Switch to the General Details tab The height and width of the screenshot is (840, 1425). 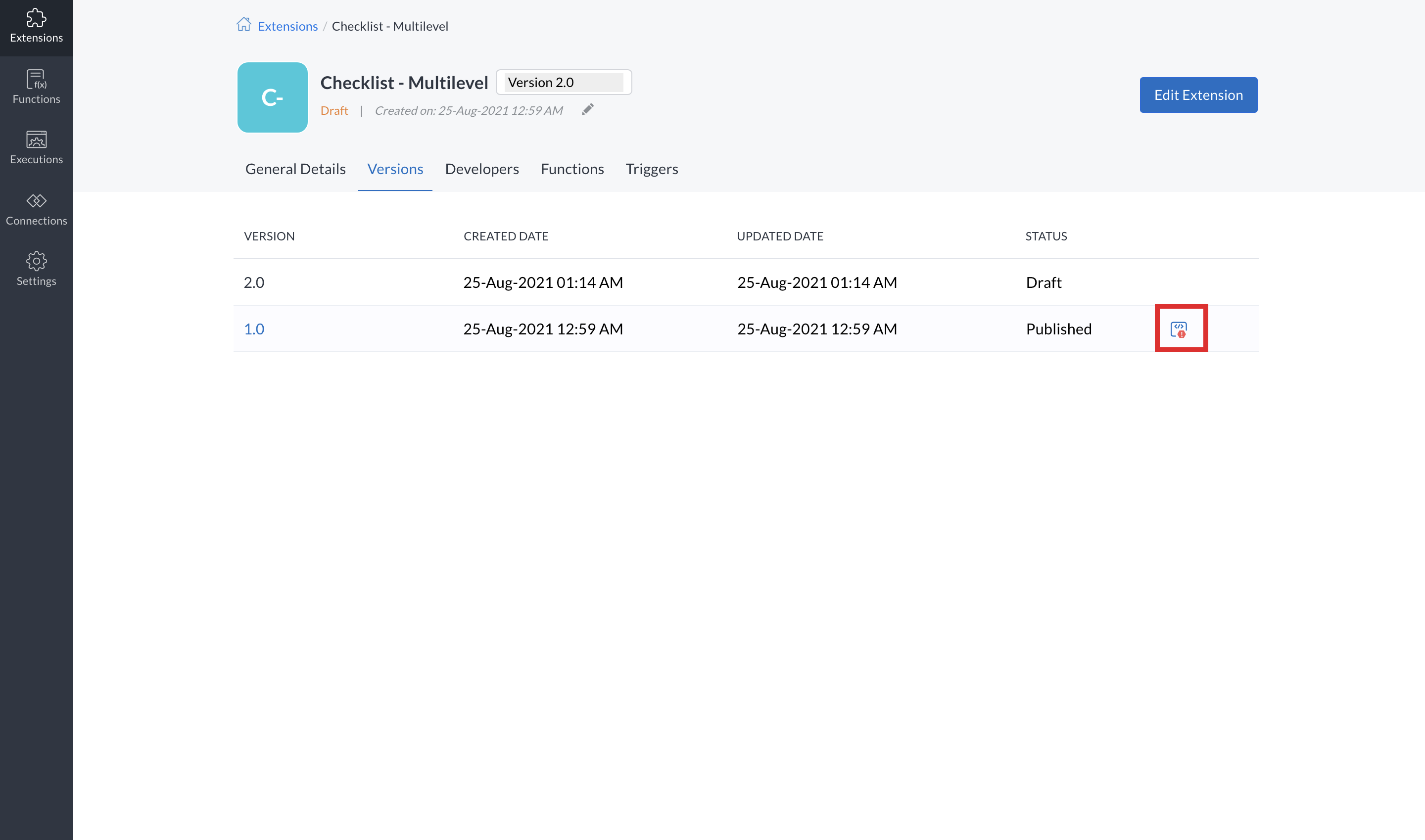295,169
